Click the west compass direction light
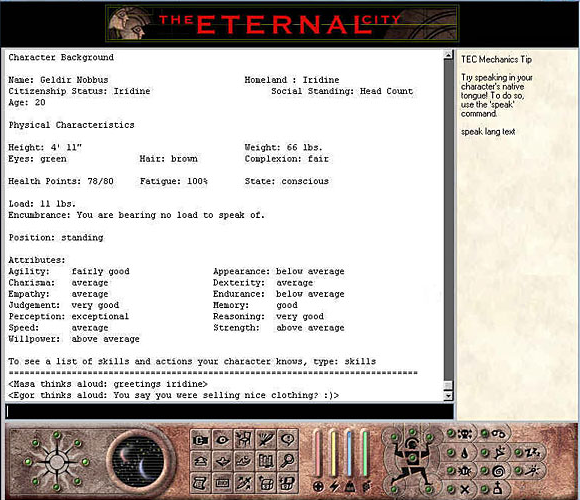Viewport: 580px width, 500px height. pyautogui.click(x=28, y=462)
